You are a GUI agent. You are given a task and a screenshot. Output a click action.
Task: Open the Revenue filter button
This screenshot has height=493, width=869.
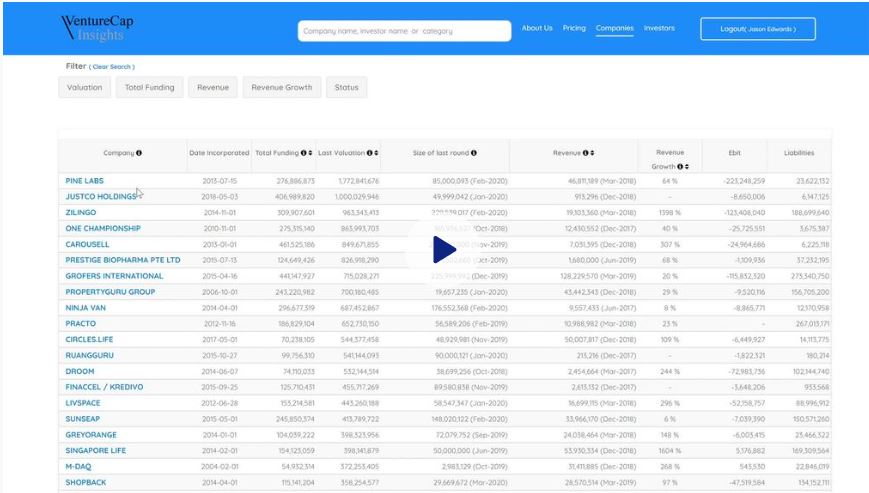point(213,88)
